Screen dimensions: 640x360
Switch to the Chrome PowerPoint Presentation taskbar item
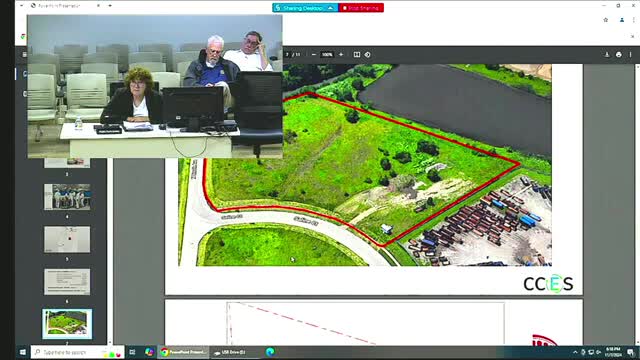click(183, 352)
